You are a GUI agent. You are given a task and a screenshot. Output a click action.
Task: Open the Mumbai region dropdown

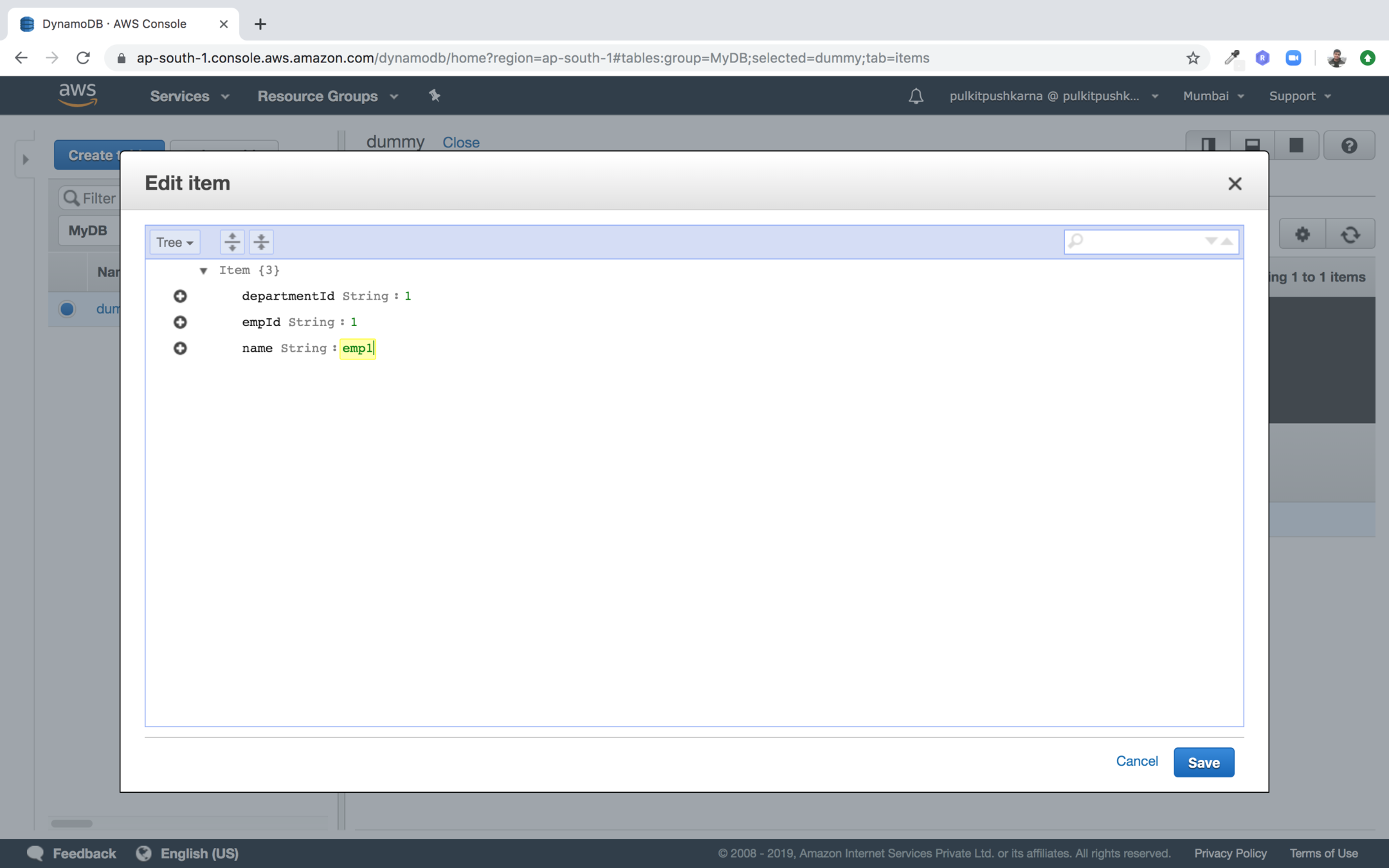click(x=1213, y=96)
